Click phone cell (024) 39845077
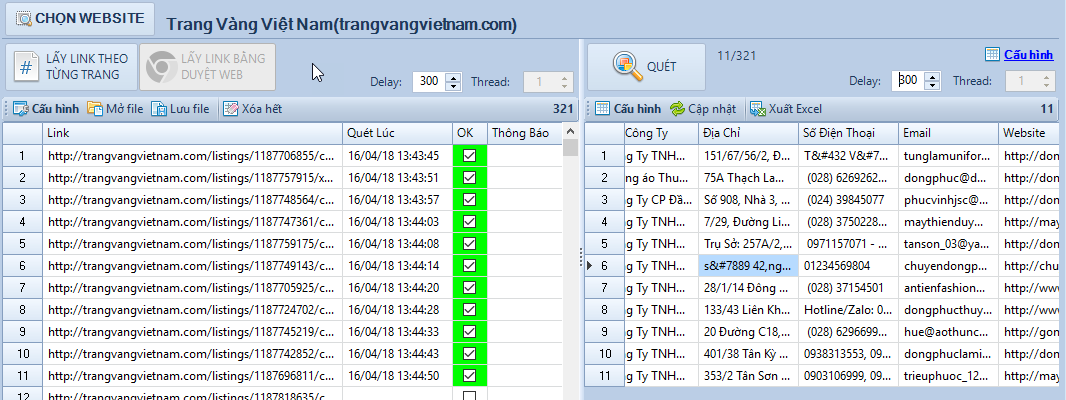This screenshot has height=400, width=1066. click(x=848, y=200)
